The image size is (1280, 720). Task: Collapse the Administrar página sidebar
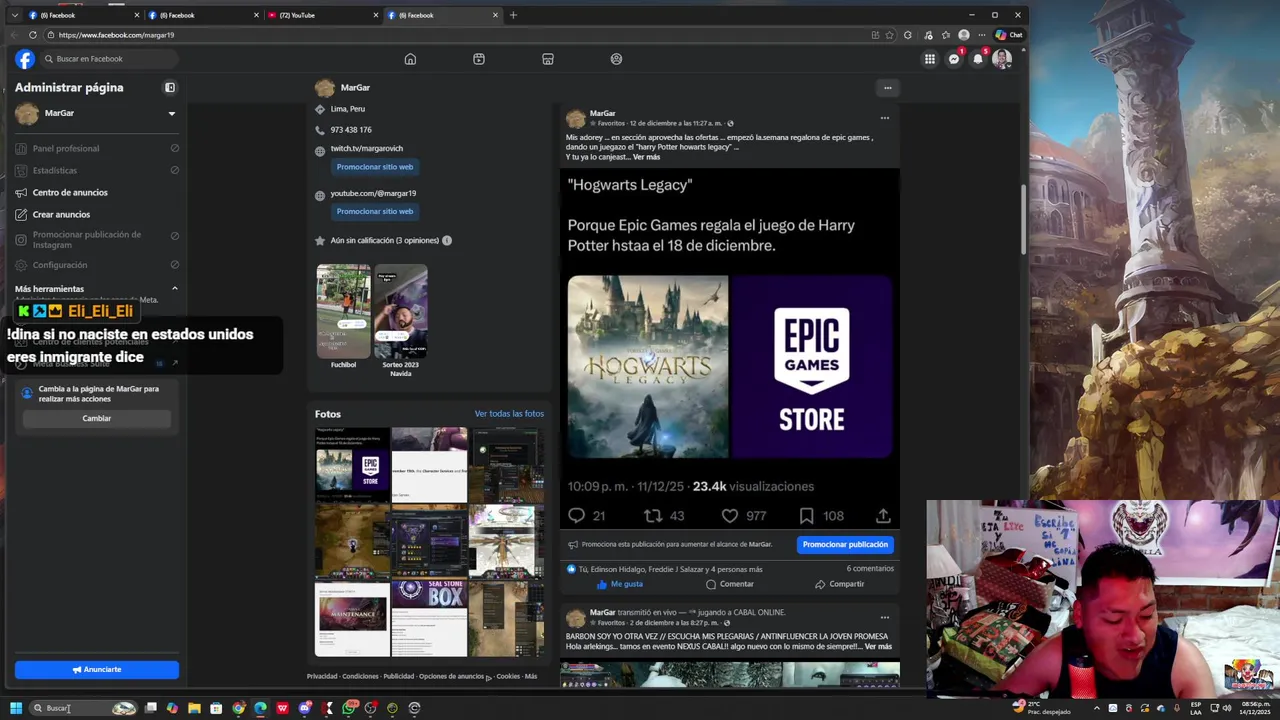click(x=170, y=88)
